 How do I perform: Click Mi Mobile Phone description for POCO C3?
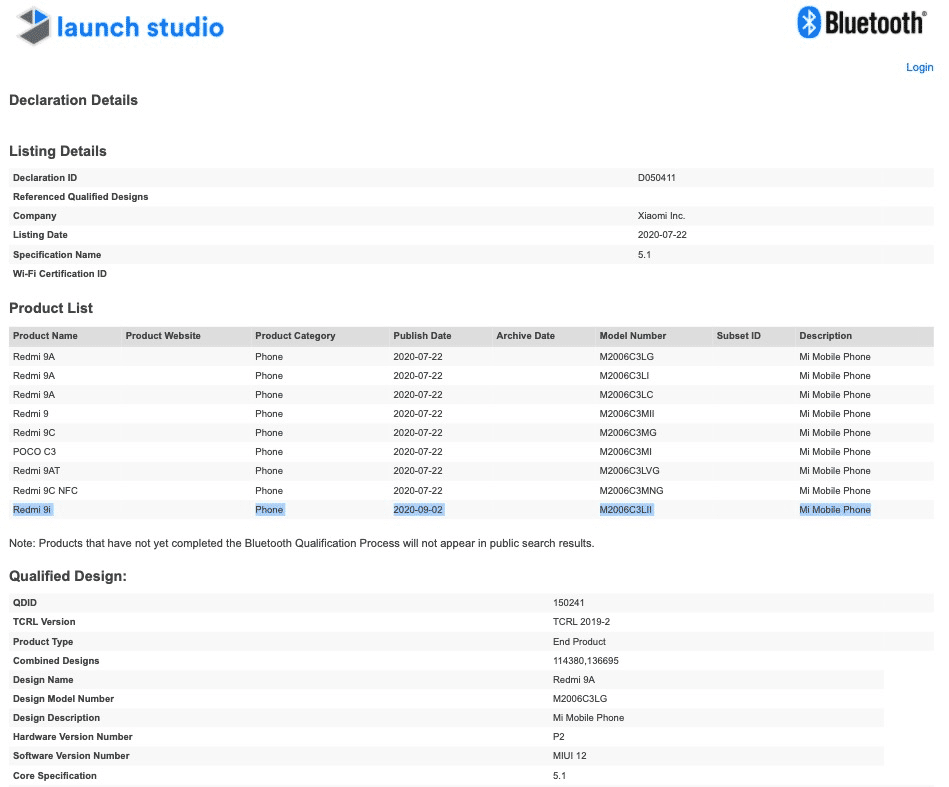835,452
